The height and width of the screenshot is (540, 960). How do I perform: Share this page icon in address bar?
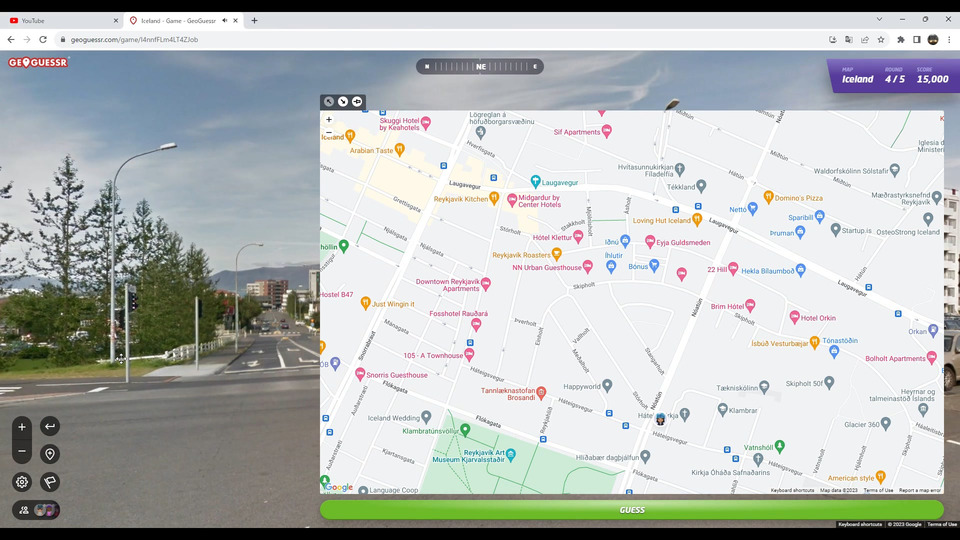(864, 39)
